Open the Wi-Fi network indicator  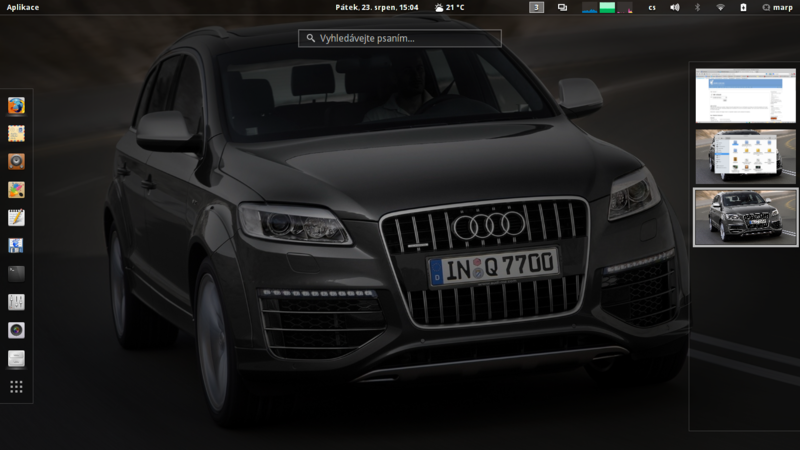(x=720, y=7)
